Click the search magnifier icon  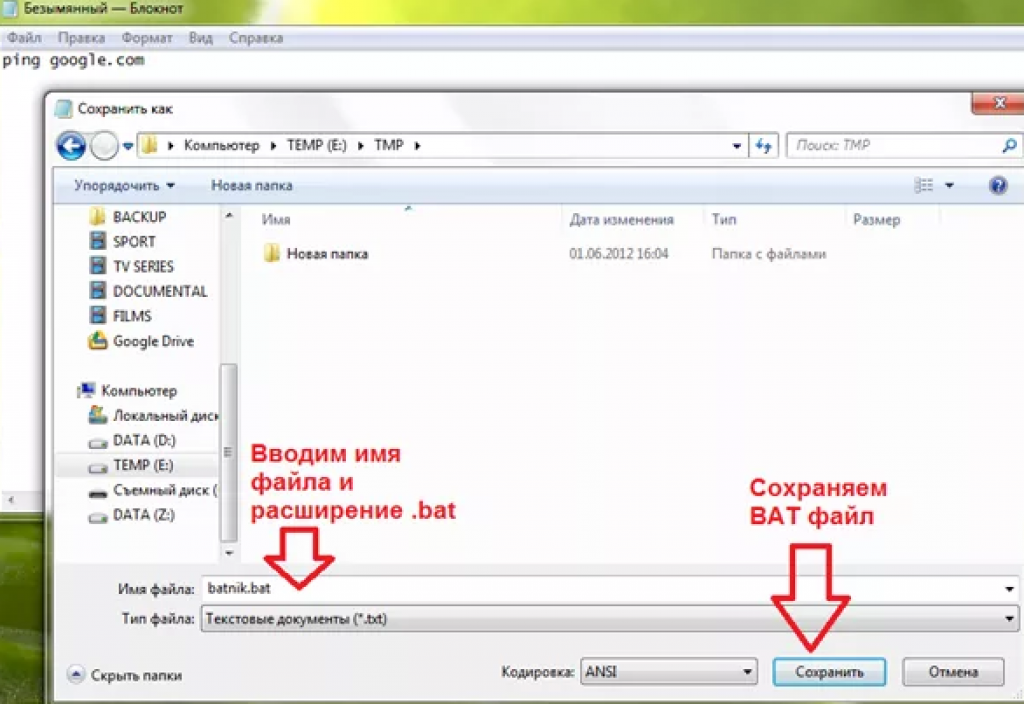pyautogui.click(x=1010, y=145)
